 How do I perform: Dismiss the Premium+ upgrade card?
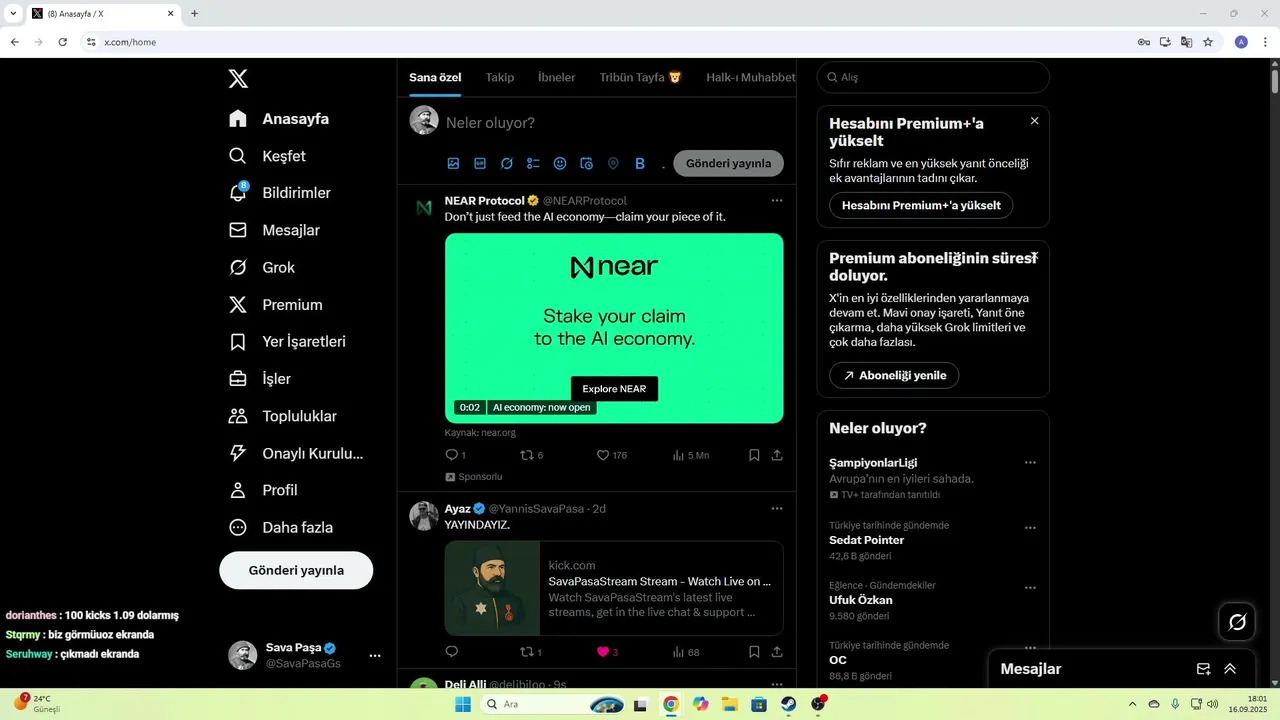(1034, 121)
